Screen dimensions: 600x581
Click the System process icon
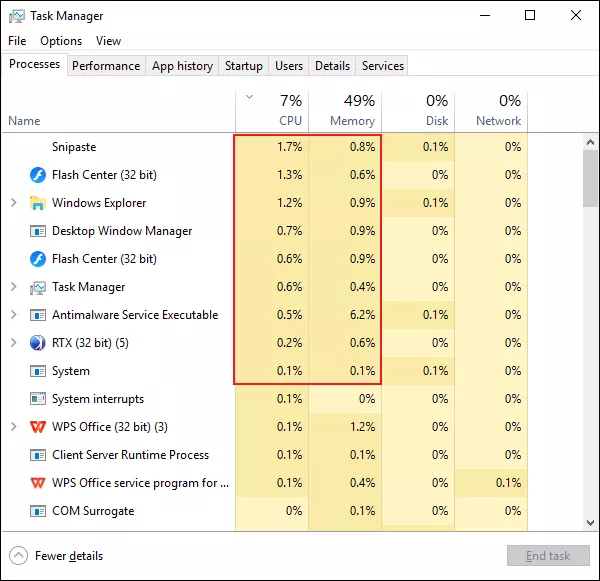38,371
